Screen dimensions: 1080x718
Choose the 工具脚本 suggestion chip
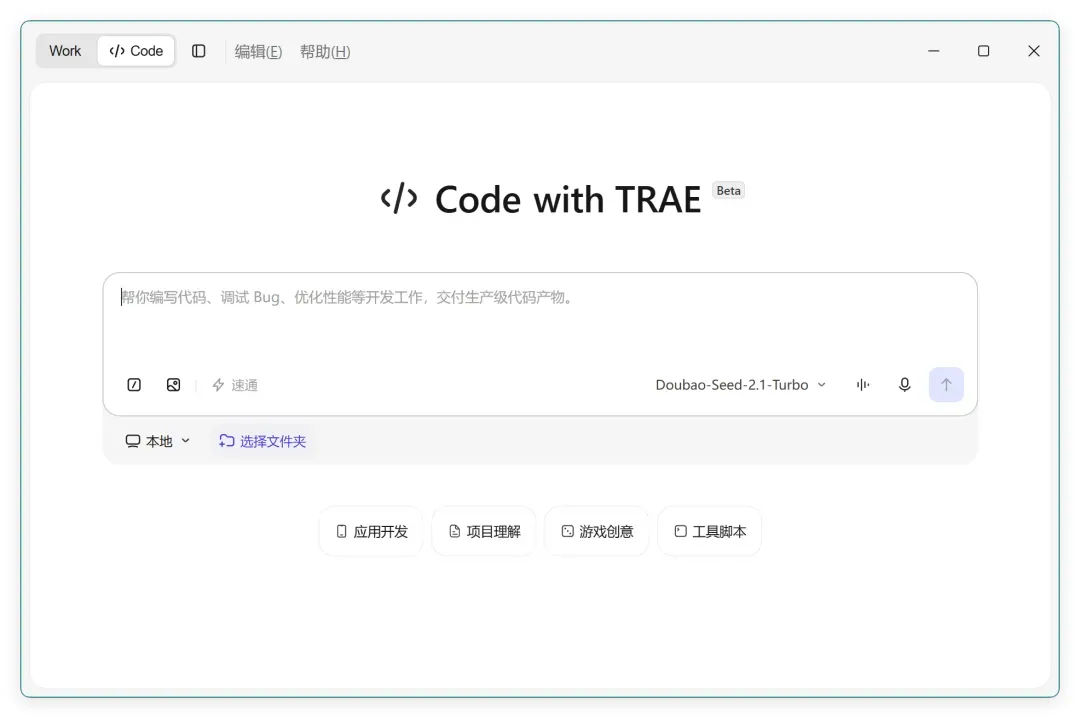[x=710, y=531]
